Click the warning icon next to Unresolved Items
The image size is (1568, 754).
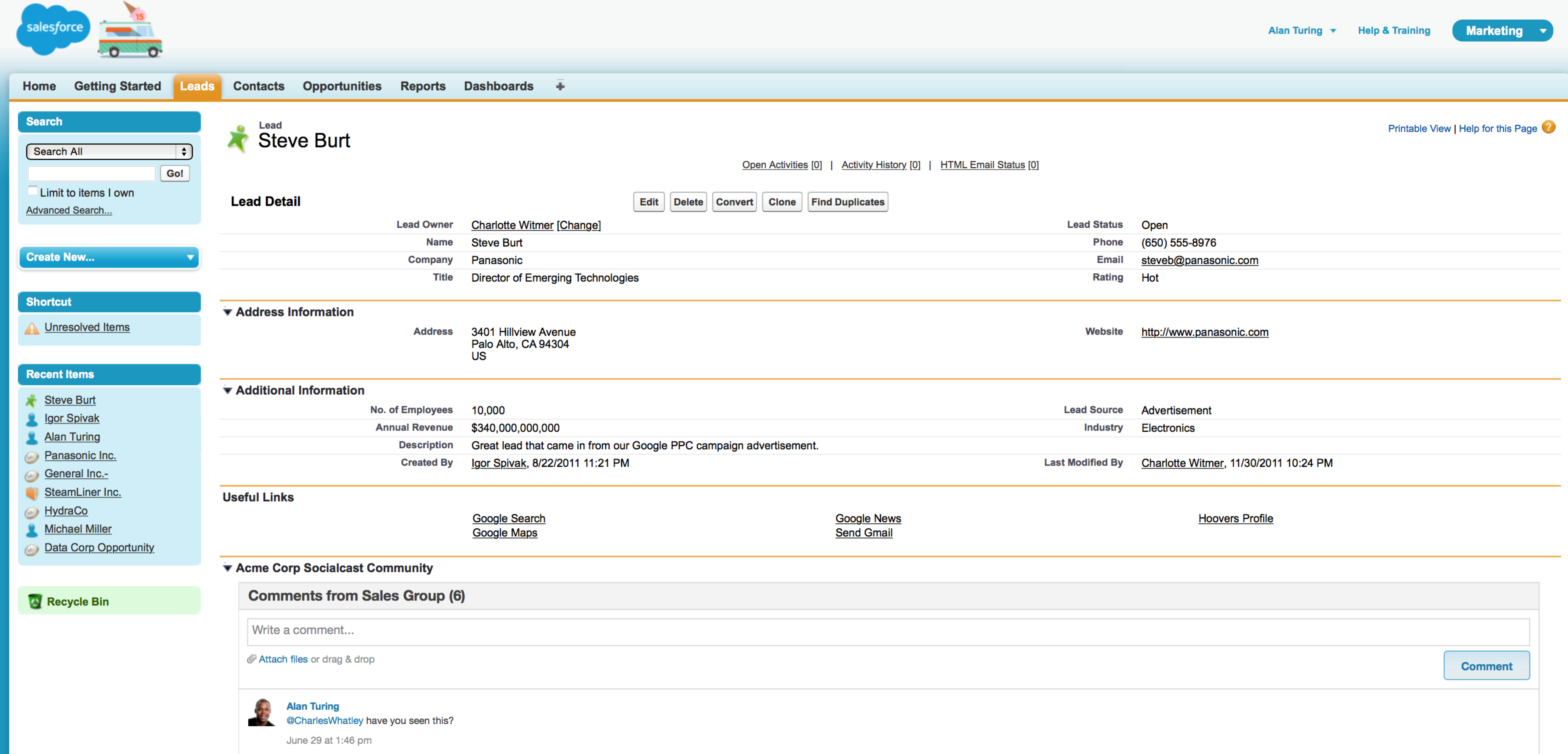tap(32, 328)
